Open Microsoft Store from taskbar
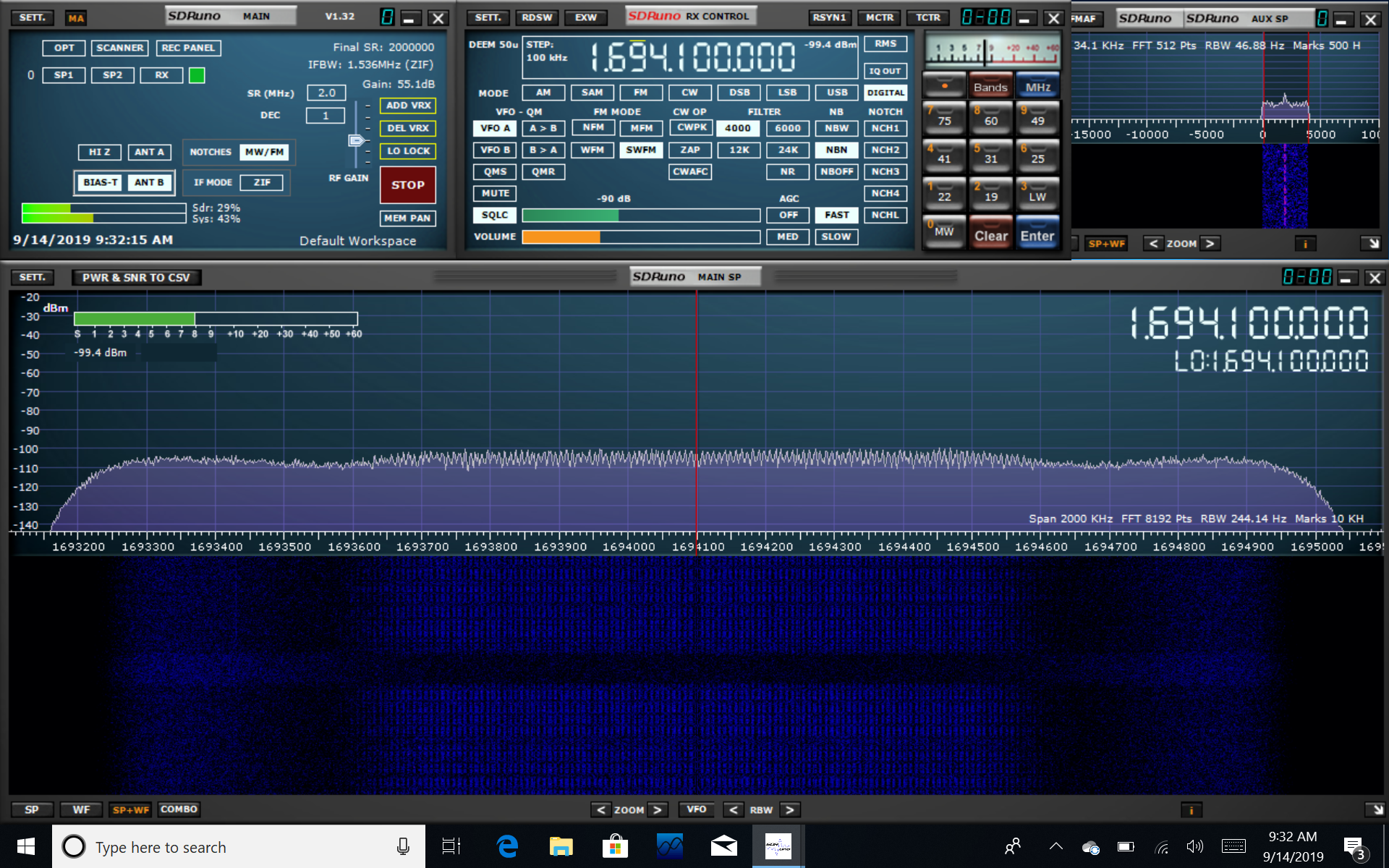The width and height of the screenshot is (1389, 868). pos(615,846)
